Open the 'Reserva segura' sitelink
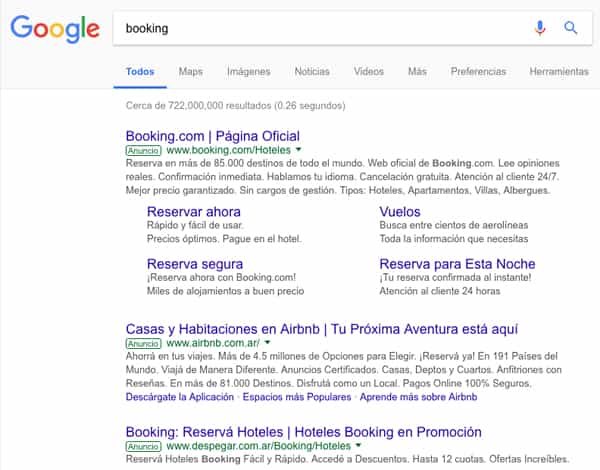This screenshot has width=600, height=470. tap(195, 264)
